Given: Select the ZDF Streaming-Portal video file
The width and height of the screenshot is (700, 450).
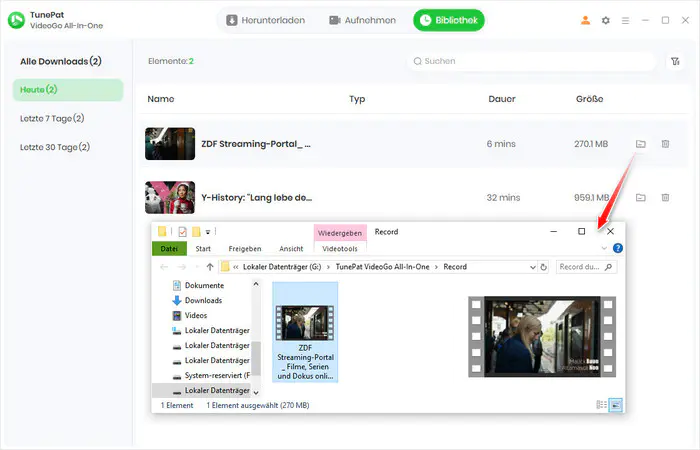Looking at the screenshot, I should point(305,332).
